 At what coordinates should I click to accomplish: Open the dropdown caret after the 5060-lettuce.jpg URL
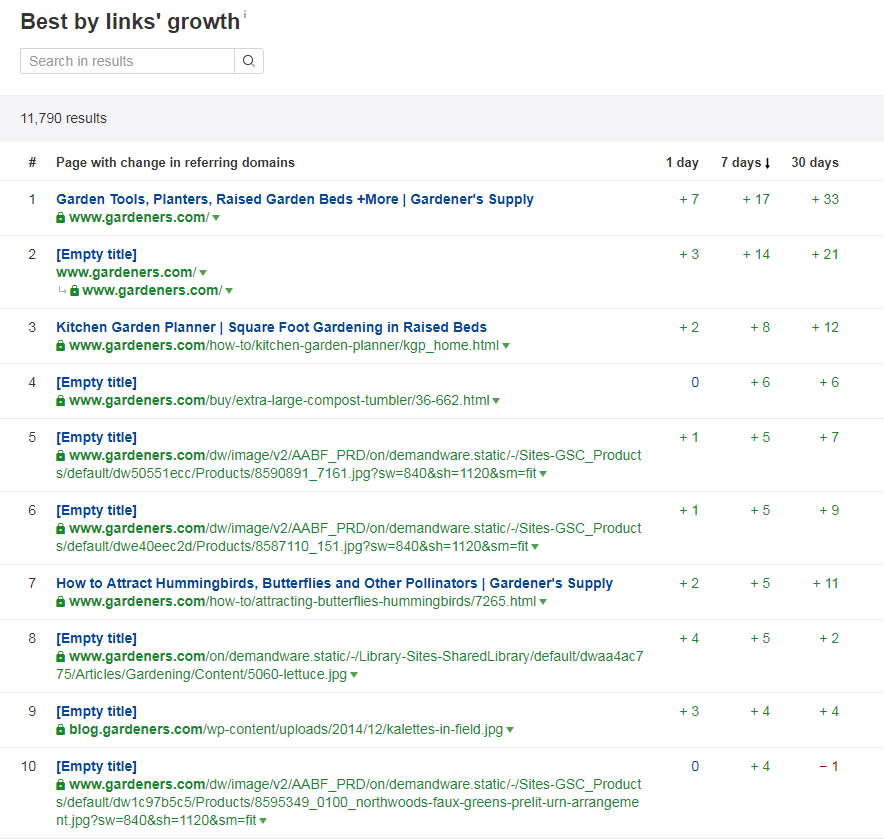(x=354, y=675)
